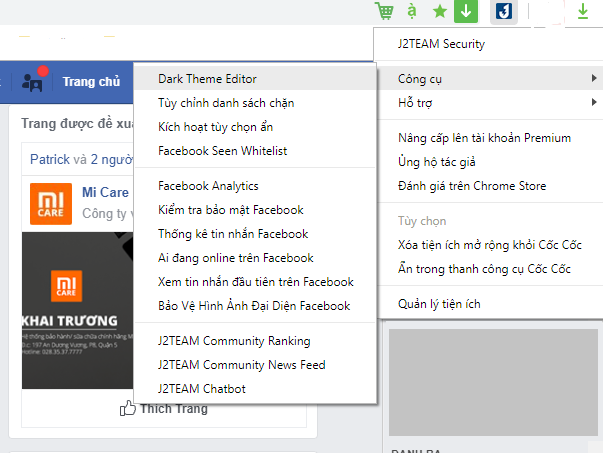Click the J2TEAM Security extension icon
Viewport: 603px width, 453px height.
pyautogui.click(x=504, y=12)
